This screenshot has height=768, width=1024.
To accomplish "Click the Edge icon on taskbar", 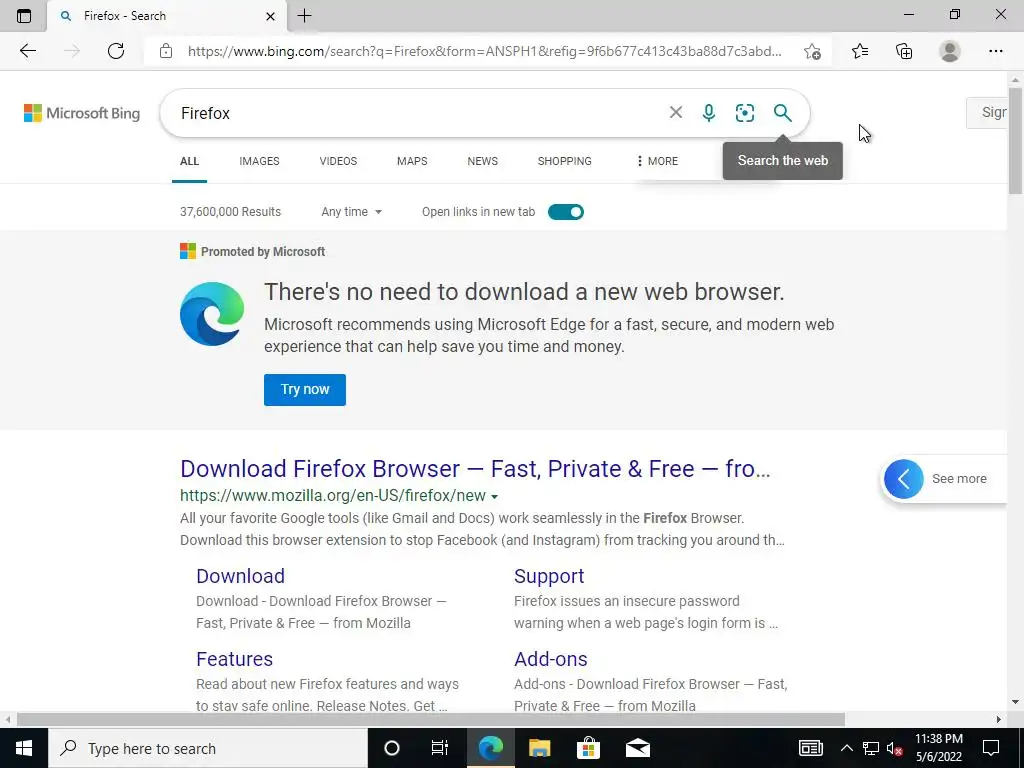I will 490,748.
